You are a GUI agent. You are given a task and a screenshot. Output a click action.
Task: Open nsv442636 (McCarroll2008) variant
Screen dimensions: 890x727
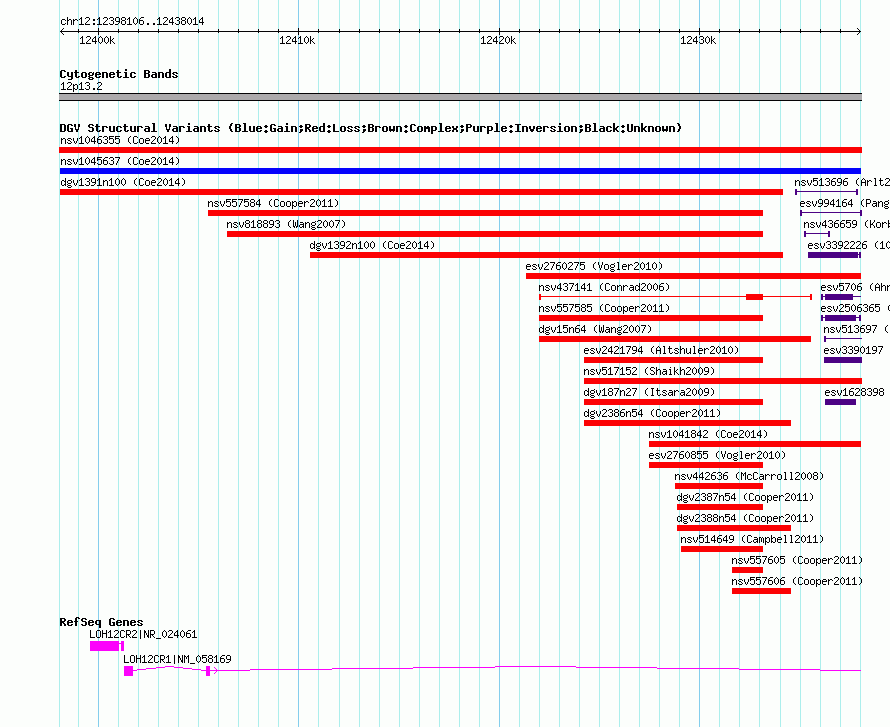click(x=719, y=486)
